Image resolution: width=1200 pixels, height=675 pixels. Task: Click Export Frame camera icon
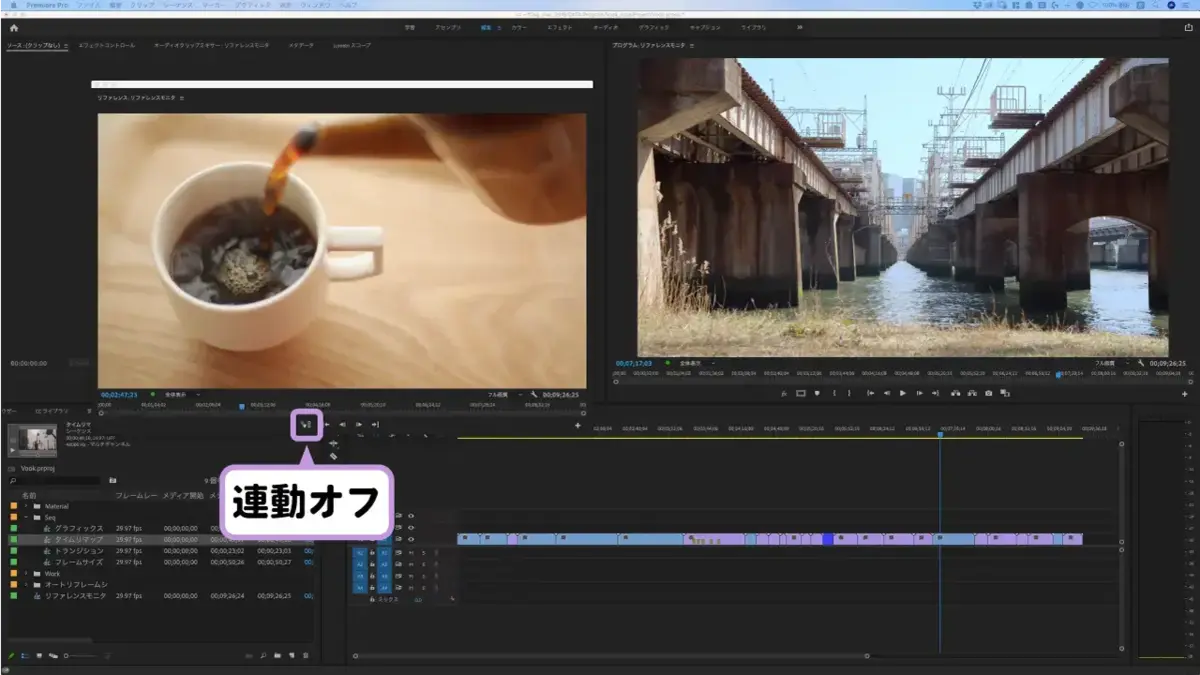click(x=989, y=393)
